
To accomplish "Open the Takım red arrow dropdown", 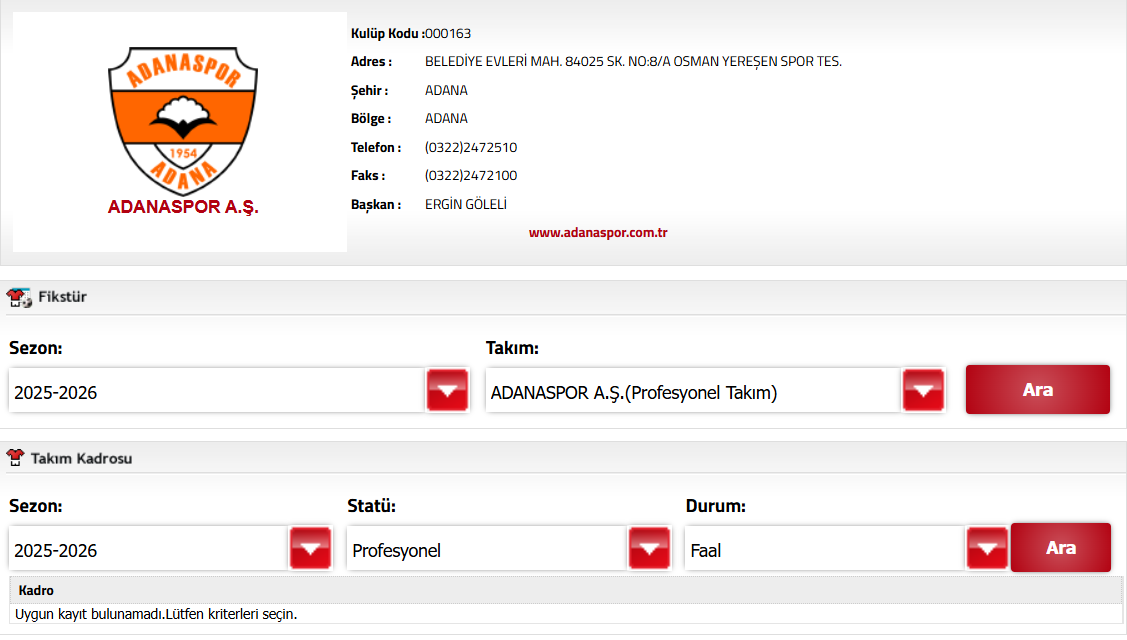I will [x=923, y=390].
